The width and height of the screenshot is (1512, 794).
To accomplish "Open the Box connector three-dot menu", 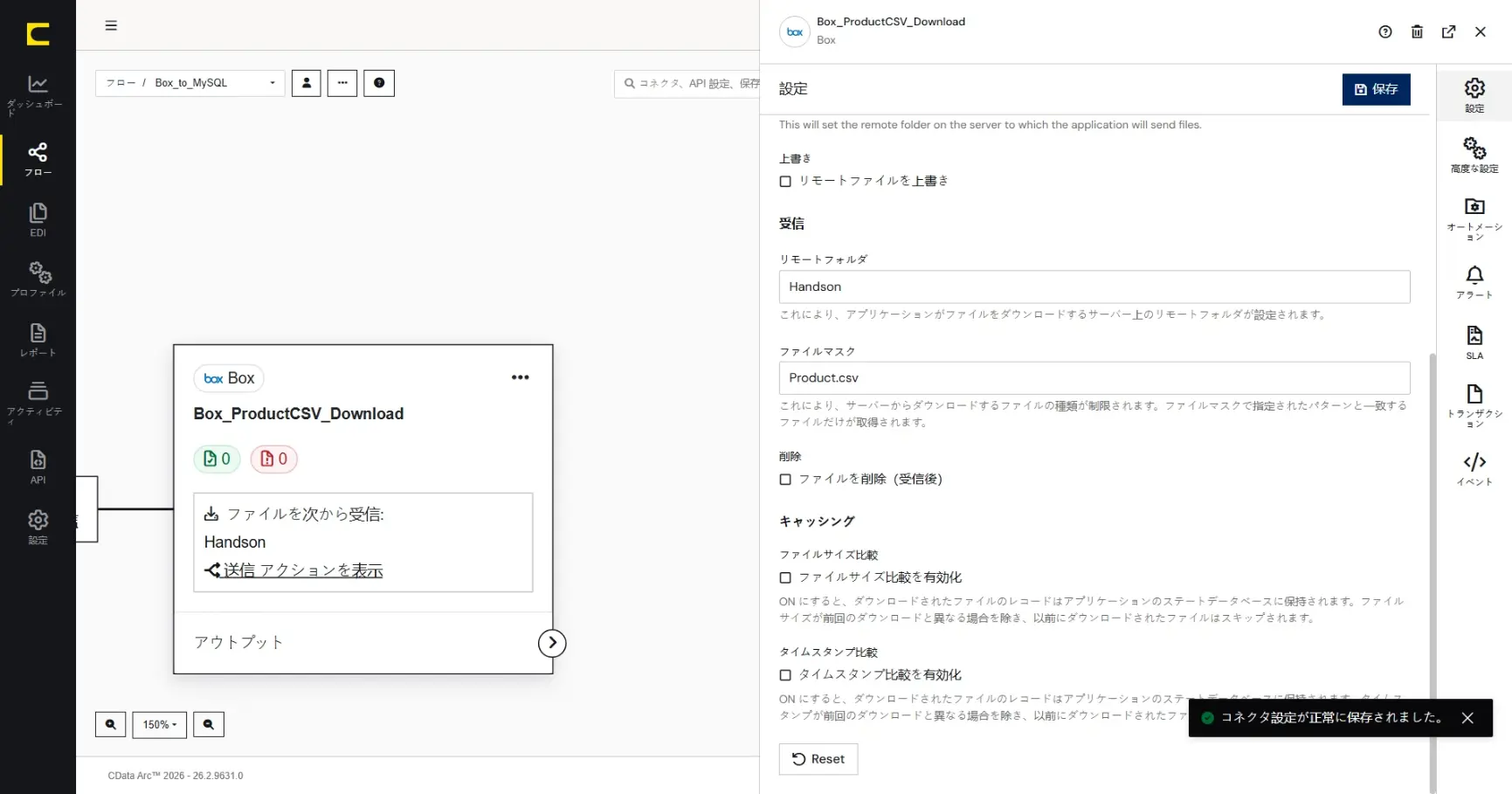I will point(521,377).
